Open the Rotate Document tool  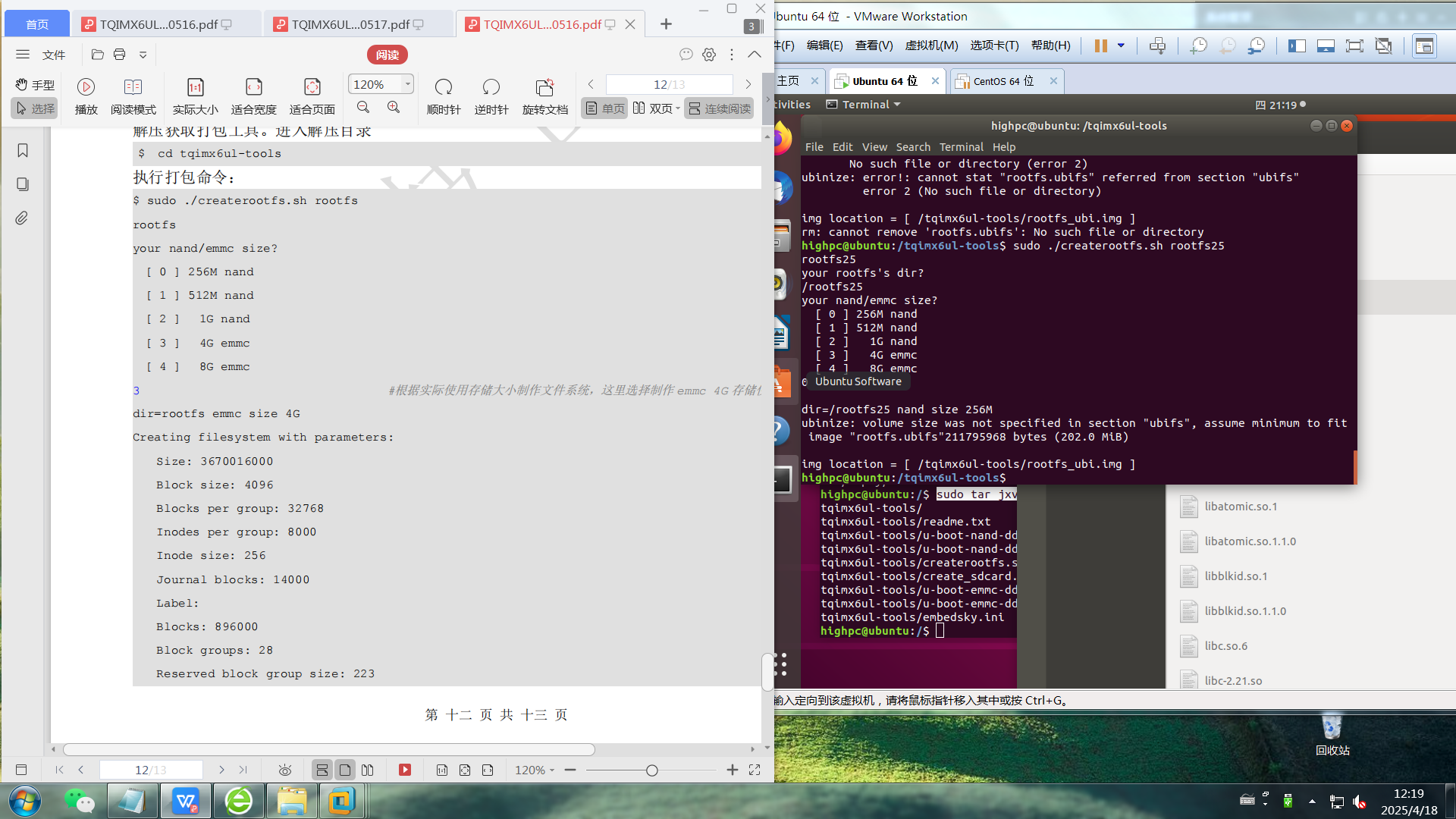pyautogui.click(x=544, y=87)
